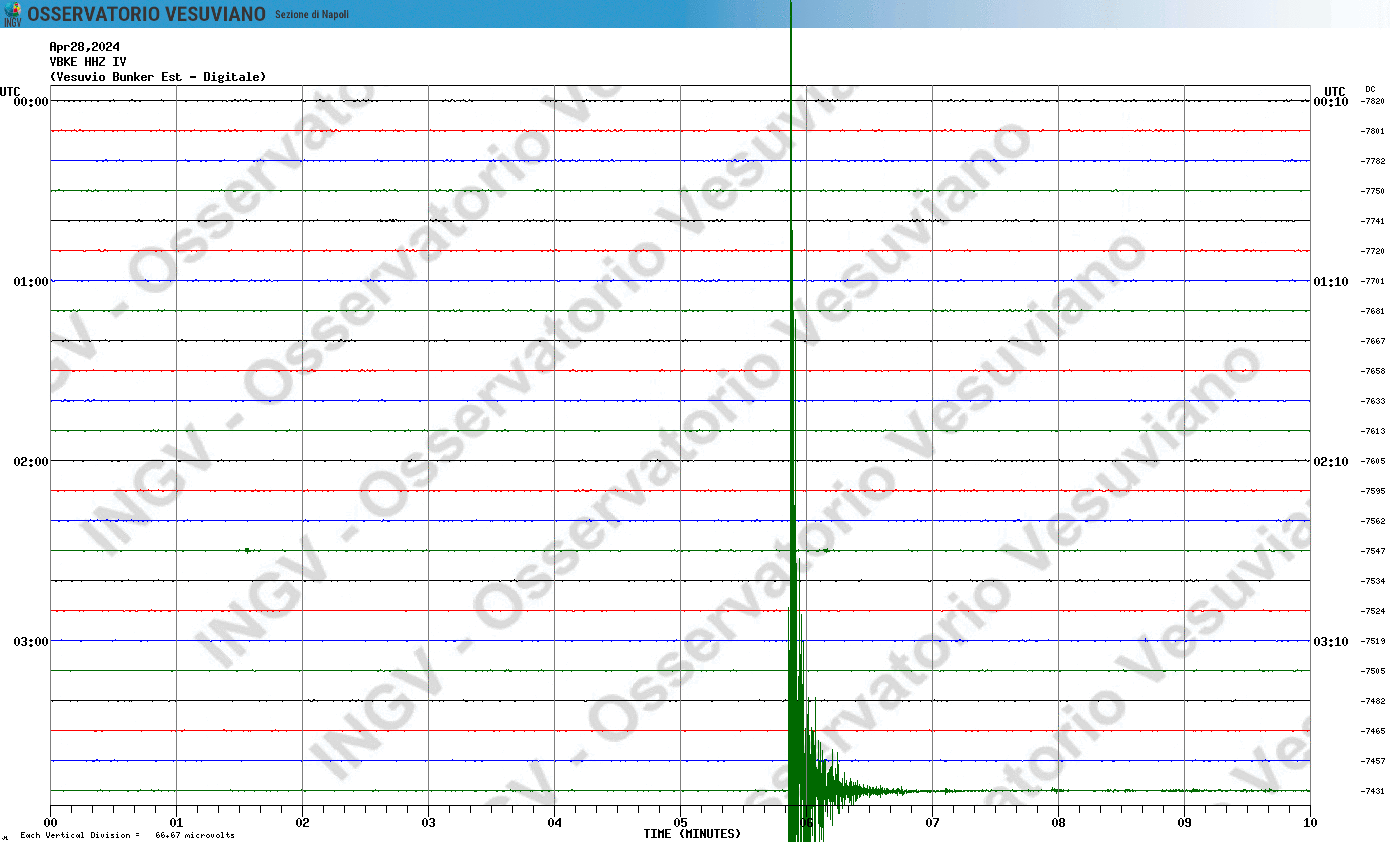Click the DC value -7750
This screenshot has width=1390, height=849.
point(1373,191)
